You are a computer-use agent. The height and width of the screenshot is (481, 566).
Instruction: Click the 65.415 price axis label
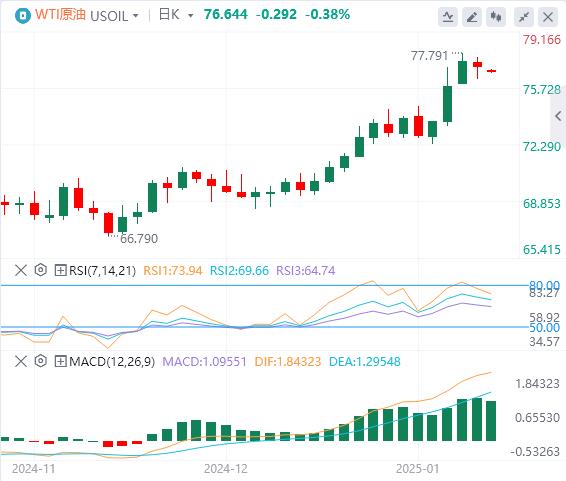pos(542,249)
